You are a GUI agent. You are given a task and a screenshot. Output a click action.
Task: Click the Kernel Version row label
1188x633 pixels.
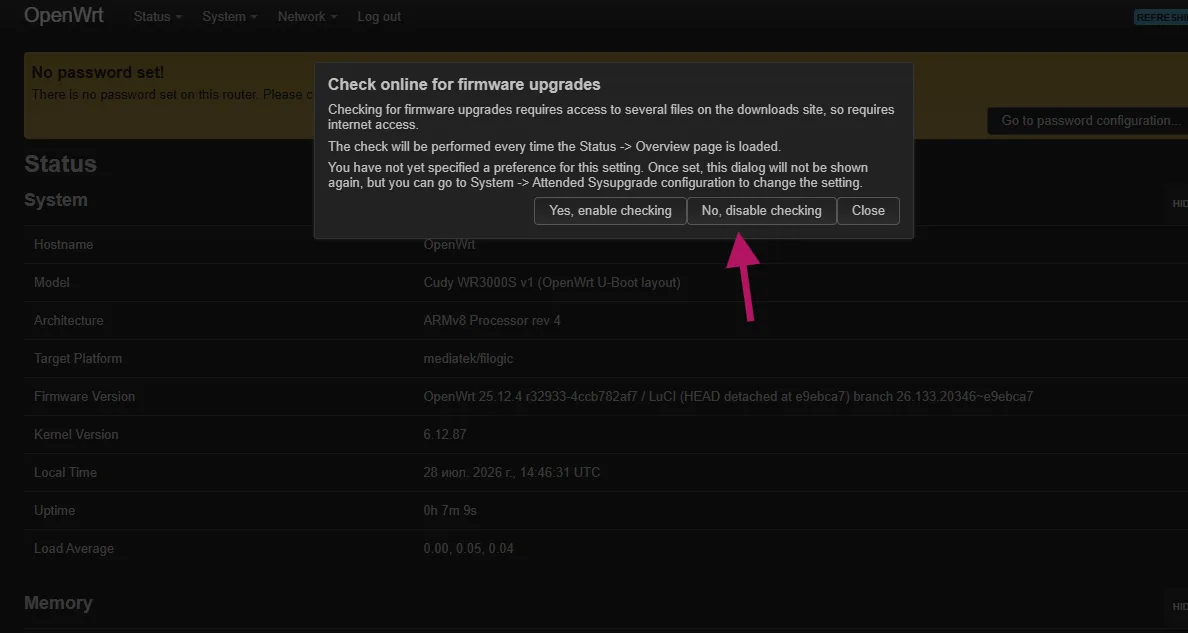76,434
